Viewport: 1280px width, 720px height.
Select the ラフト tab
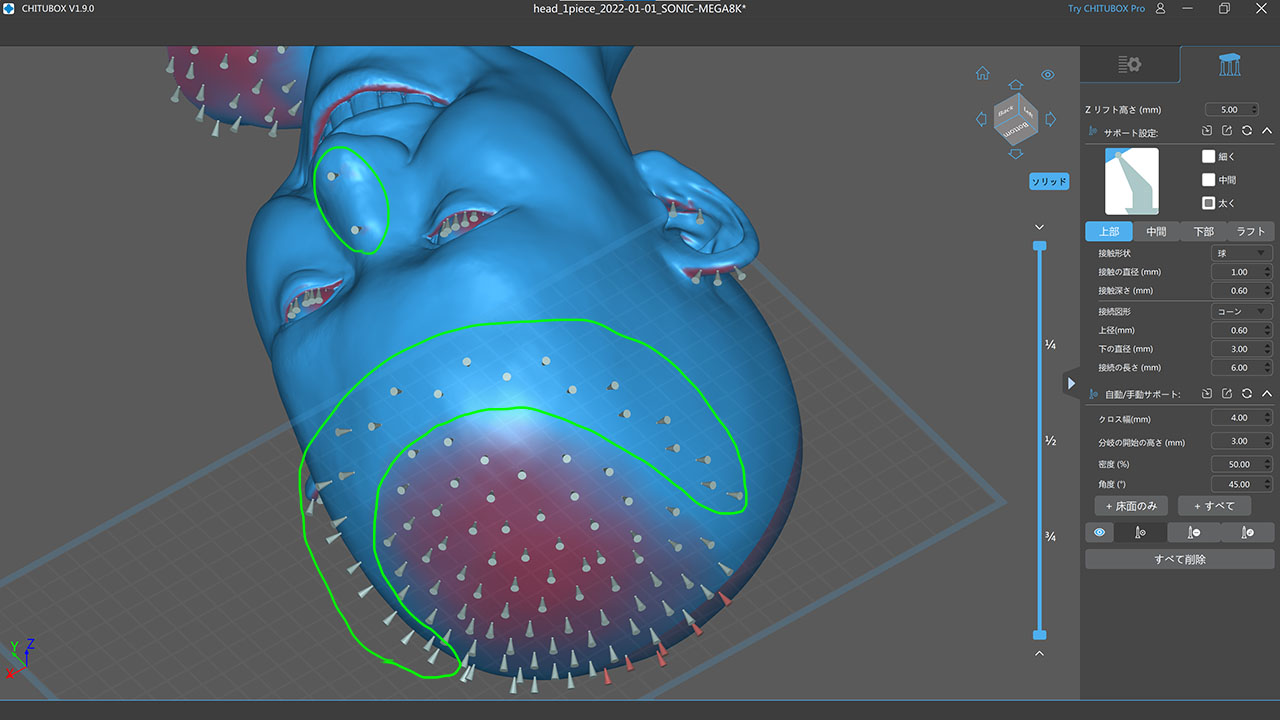[x=1251, y=231]
